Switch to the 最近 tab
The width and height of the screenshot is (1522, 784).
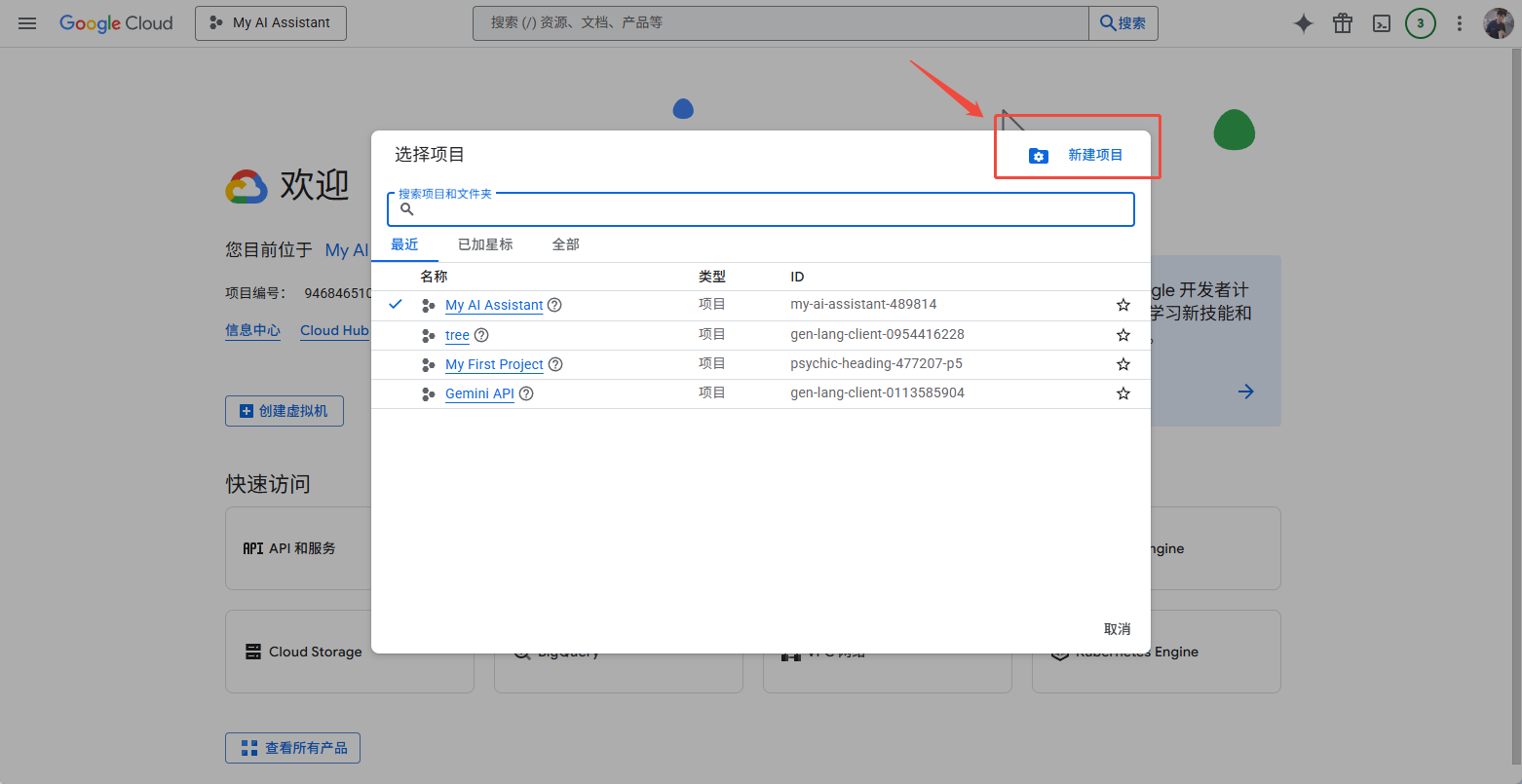[x=404, y=244]
